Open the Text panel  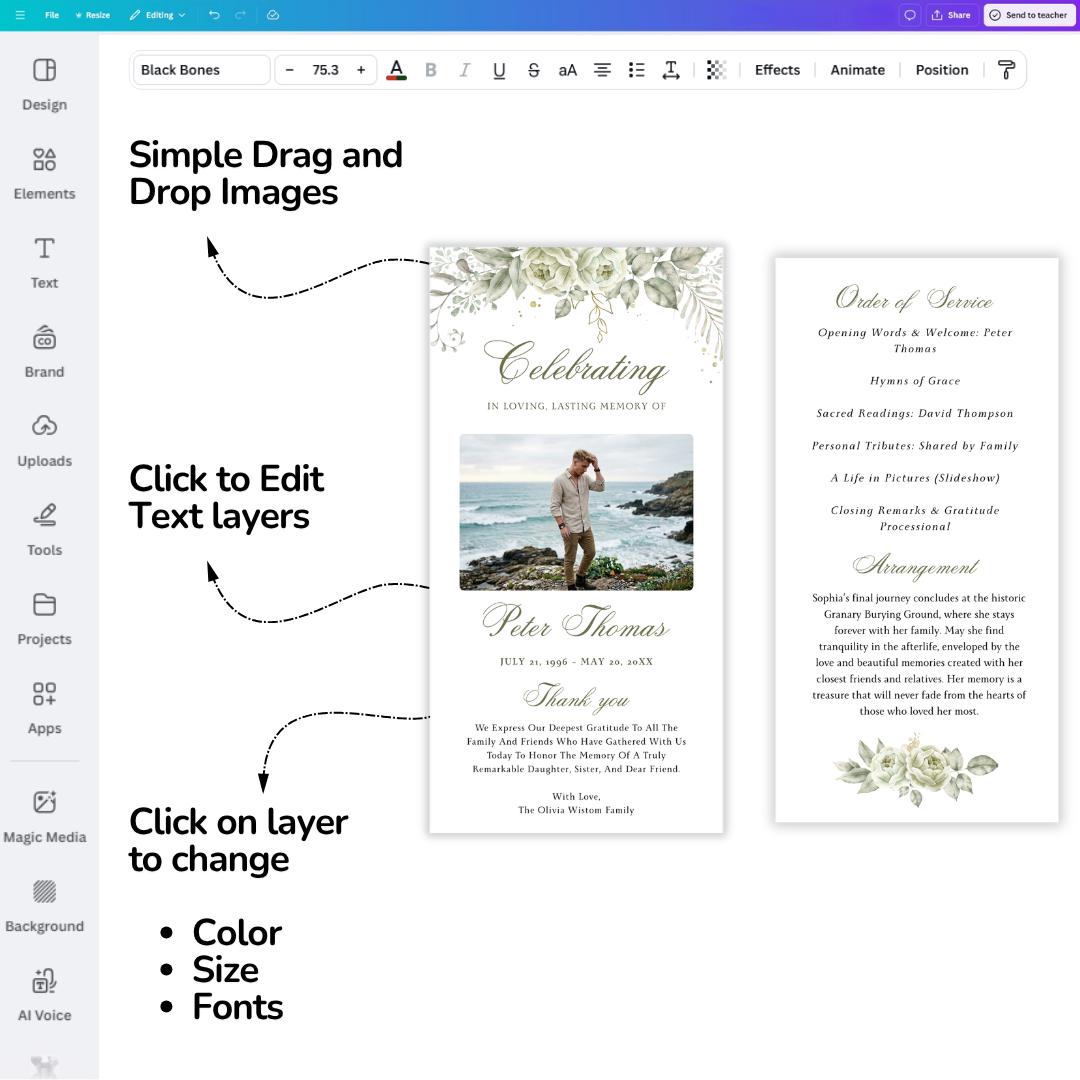click(x=44, y=262)
